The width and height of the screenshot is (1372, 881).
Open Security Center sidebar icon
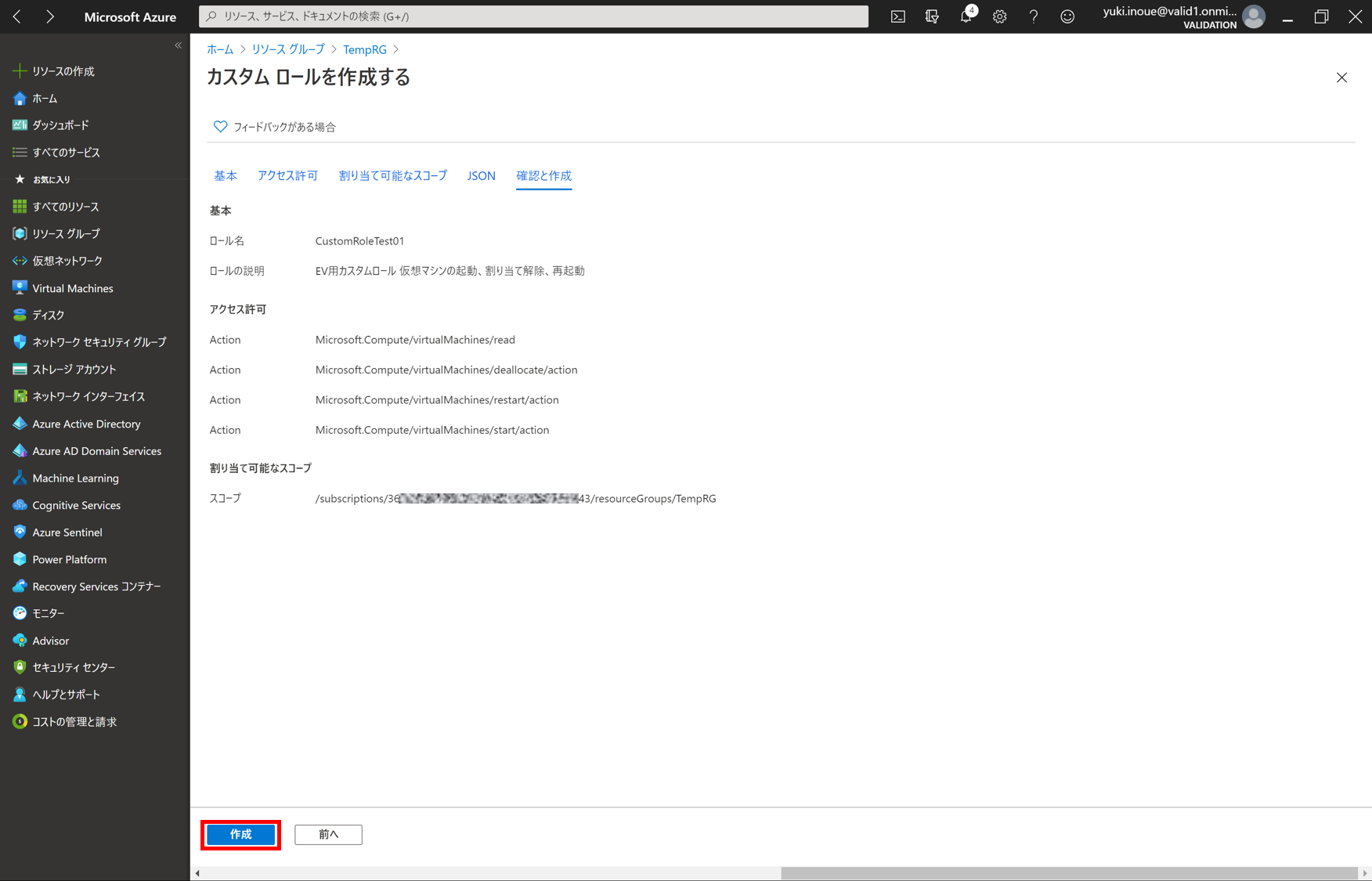click(x=20, y=667)
